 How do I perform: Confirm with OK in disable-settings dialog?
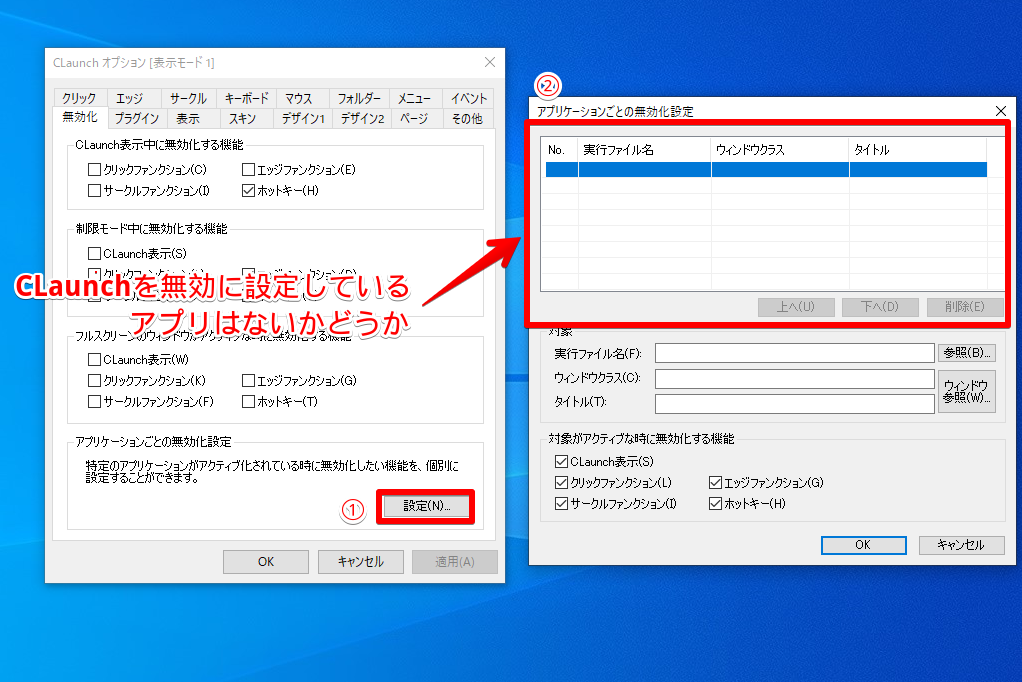tap(864, 545)
